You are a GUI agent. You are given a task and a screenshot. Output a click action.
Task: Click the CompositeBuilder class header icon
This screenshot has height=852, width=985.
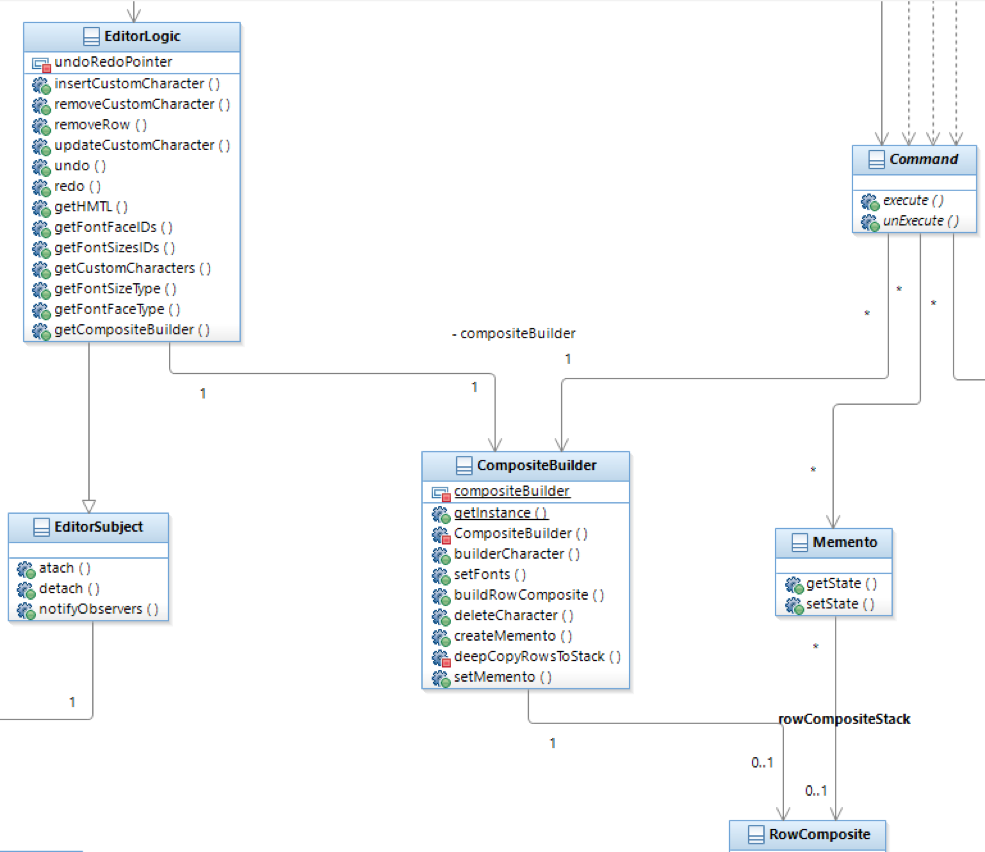pyautogui.click(x=464, y=466)
